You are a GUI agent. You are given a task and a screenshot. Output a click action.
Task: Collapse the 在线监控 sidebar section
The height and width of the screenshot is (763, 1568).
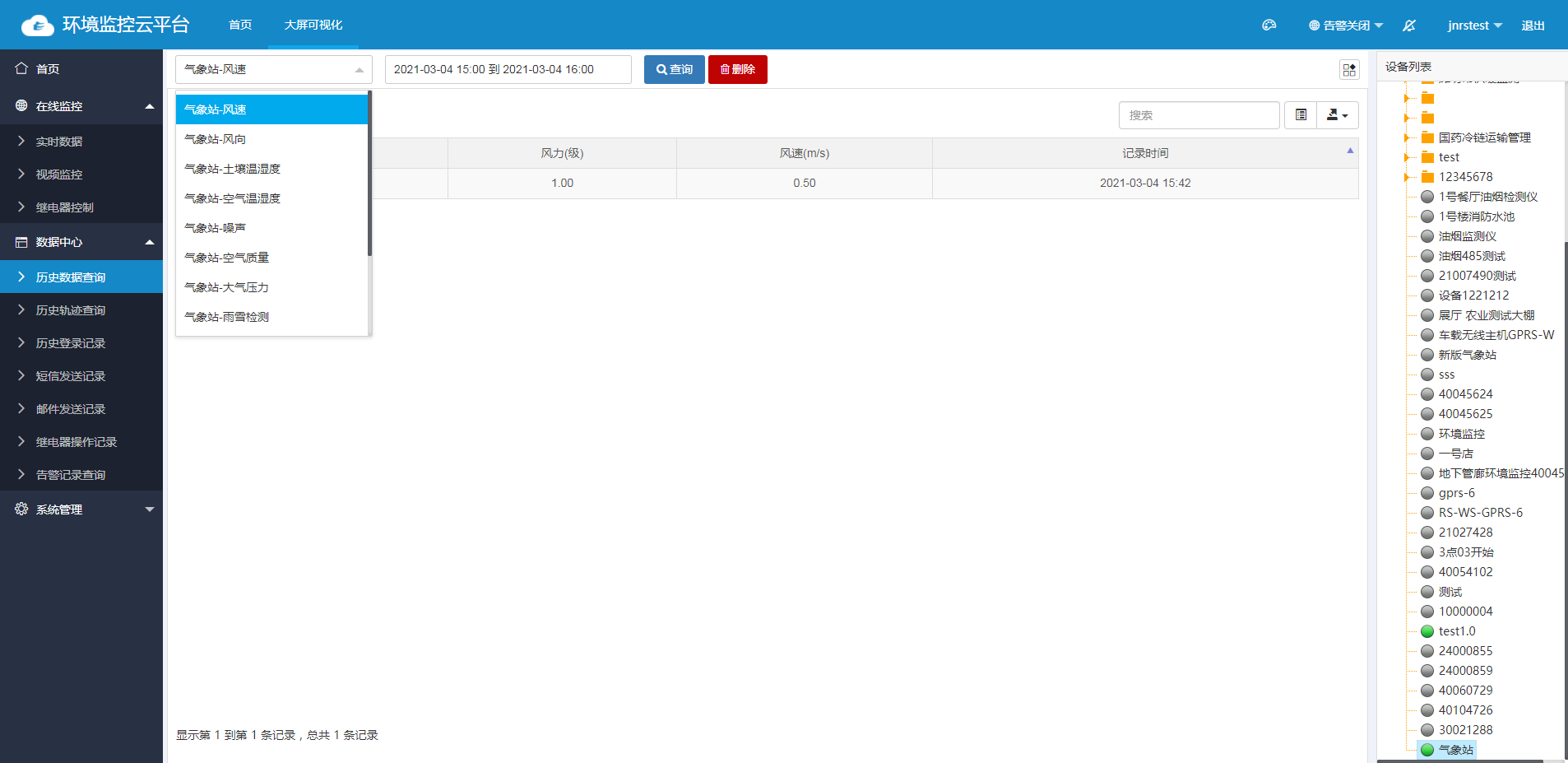click(149, 106)
